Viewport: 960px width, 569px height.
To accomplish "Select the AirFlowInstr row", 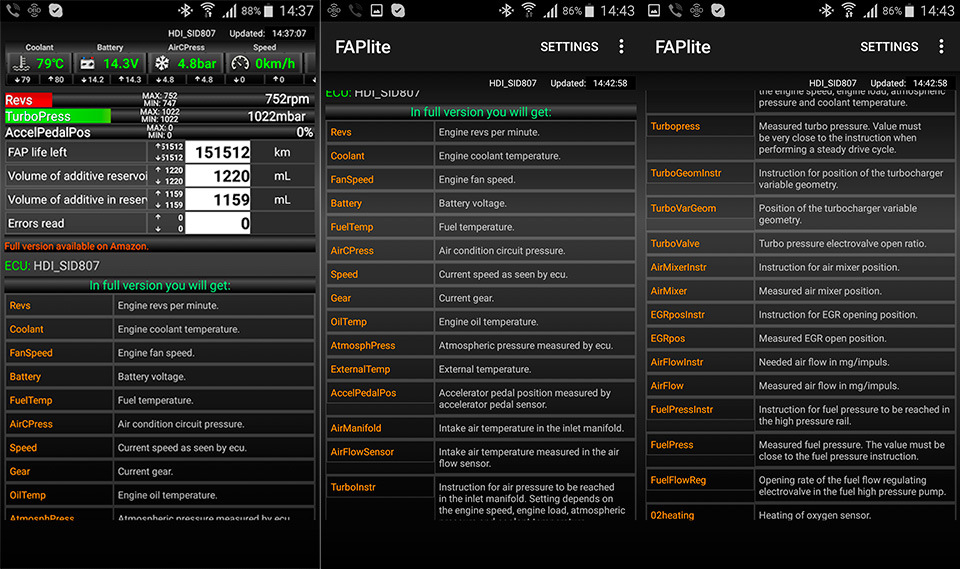I will 801,362.
